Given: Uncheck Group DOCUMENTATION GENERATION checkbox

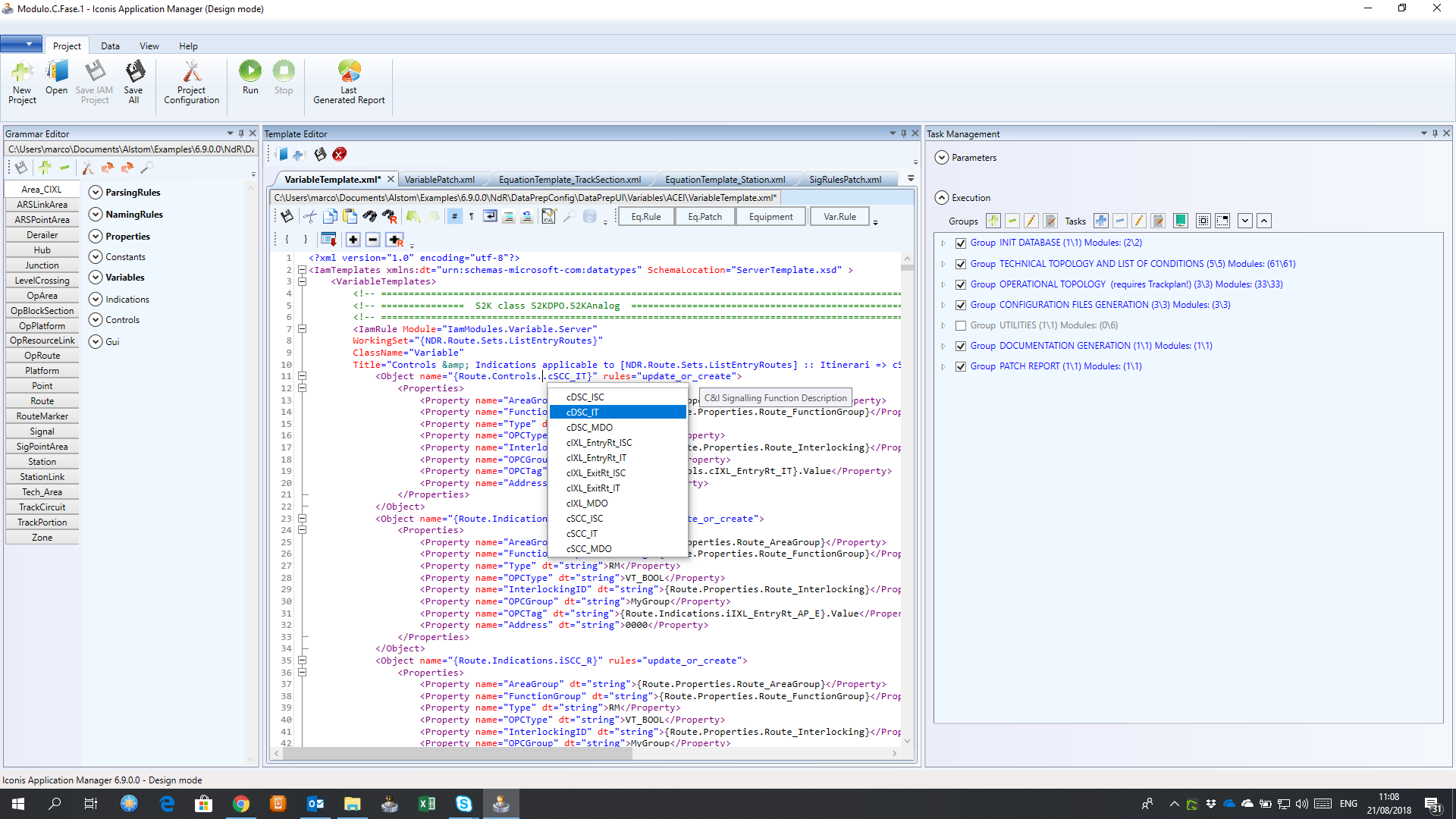Looking at the screenshot, I should 961,346.
